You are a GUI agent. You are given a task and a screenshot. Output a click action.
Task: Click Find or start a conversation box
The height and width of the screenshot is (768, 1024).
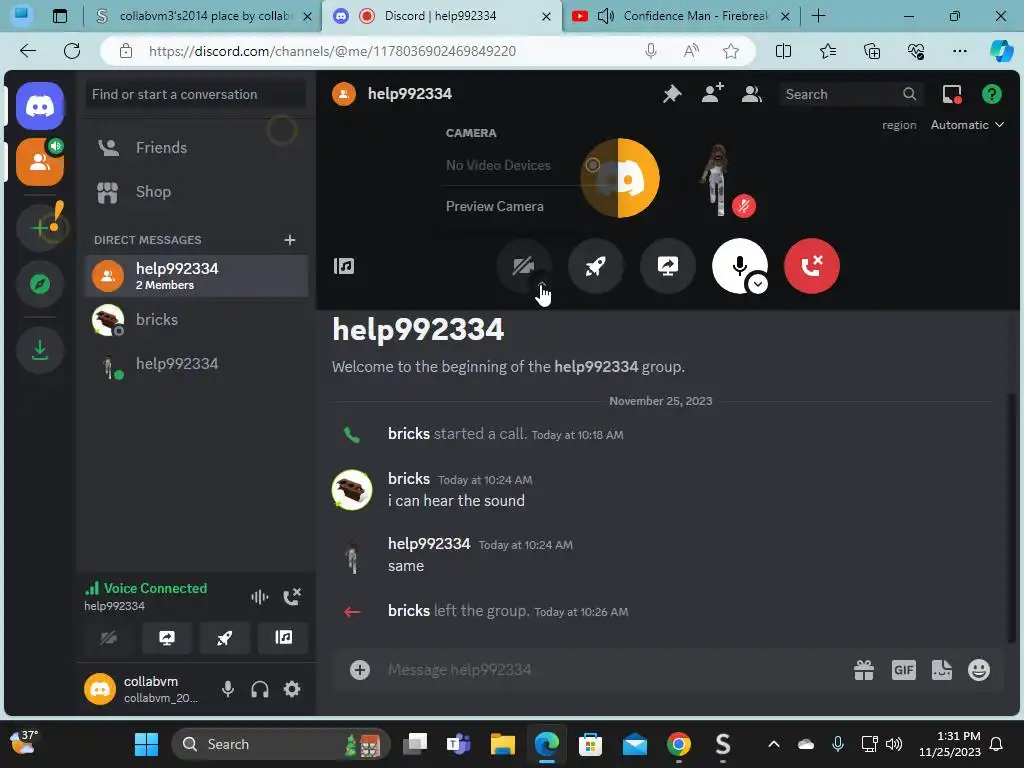coord(196,94)
